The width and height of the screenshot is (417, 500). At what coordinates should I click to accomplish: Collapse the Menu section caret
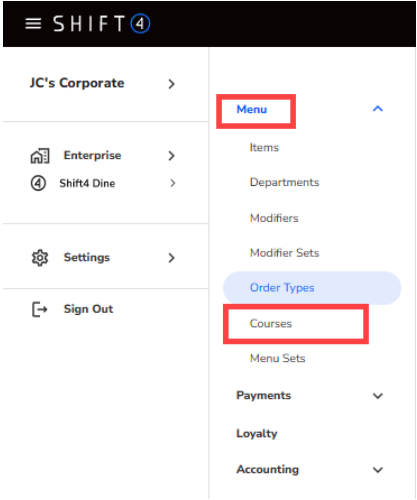pyautogui.click(x=378, y=109)
